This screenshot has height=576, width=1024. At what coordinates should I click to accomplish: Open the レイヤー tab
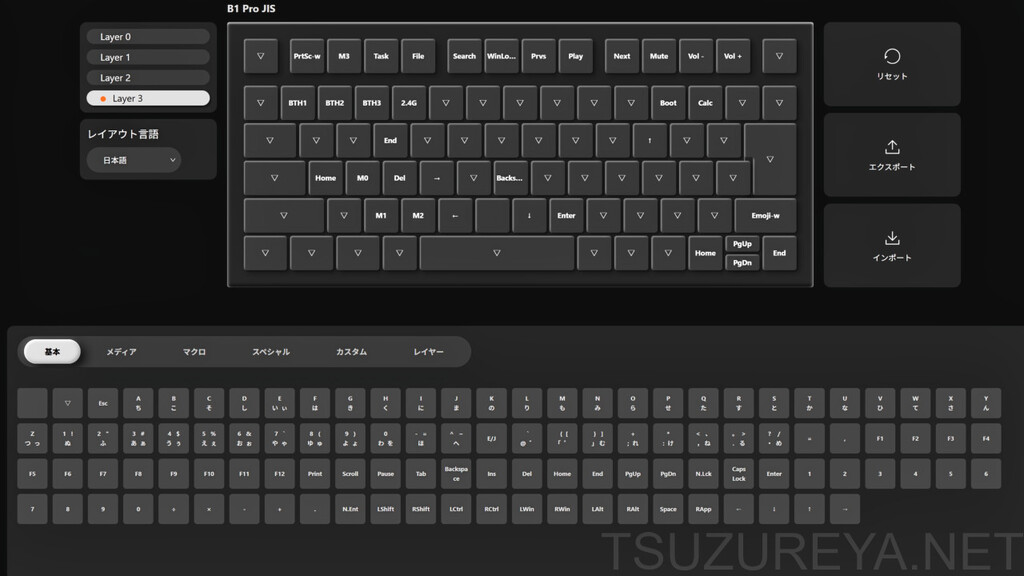(x=428, y=352)
